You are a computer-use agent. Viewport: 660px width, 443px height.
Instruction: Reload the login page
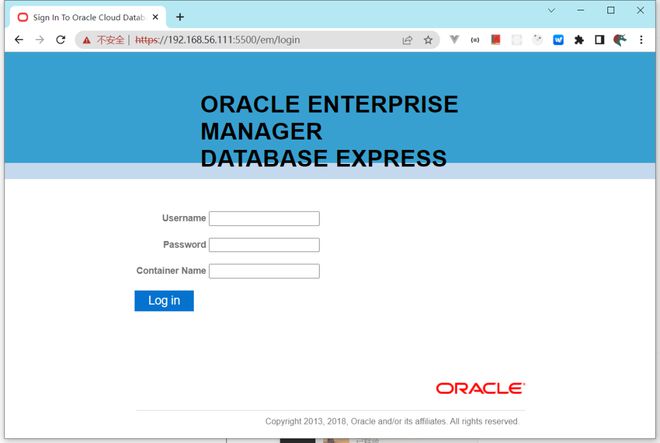(61, 40)
